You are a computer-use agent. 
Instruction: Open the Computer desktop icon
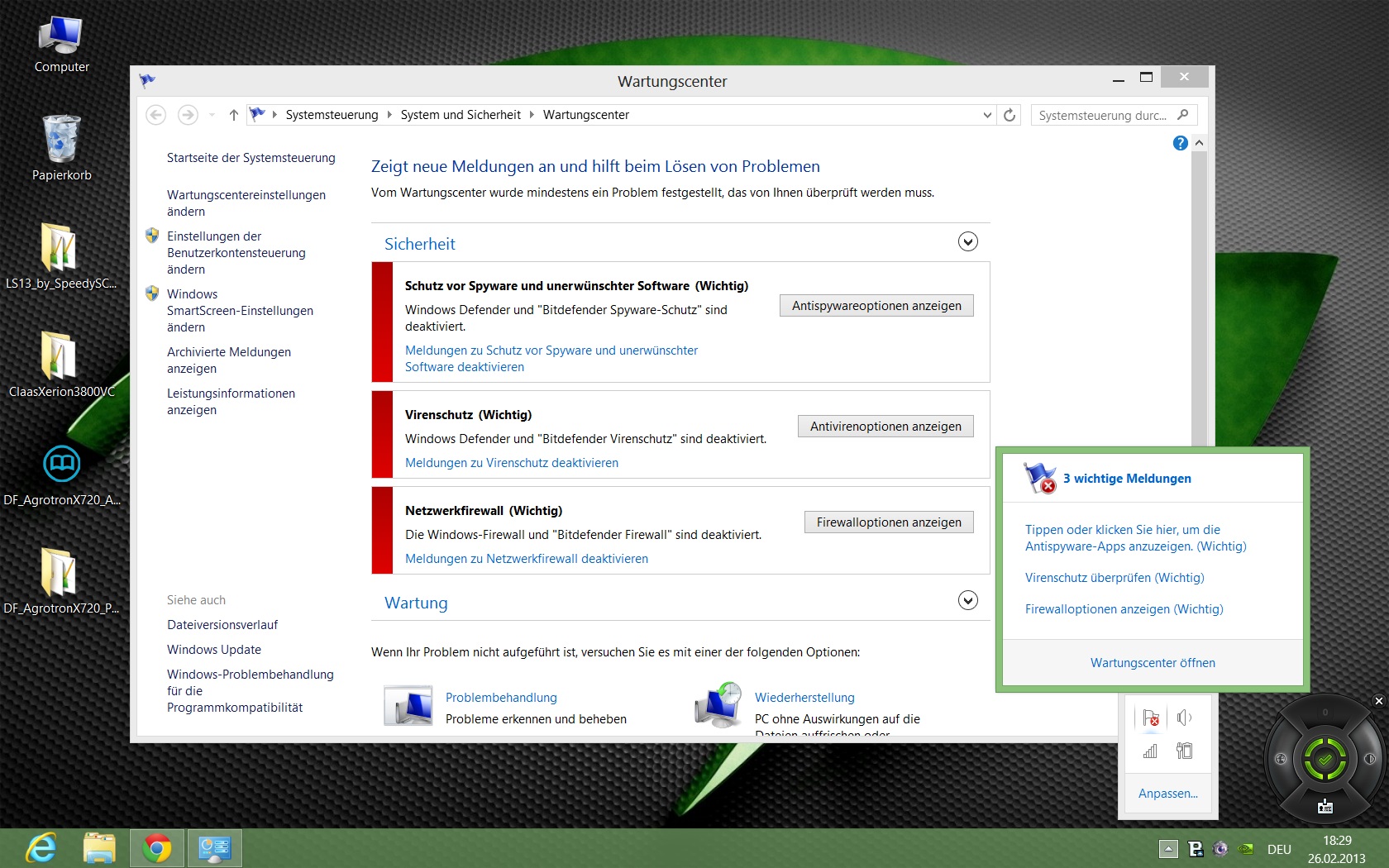(61, 45)
